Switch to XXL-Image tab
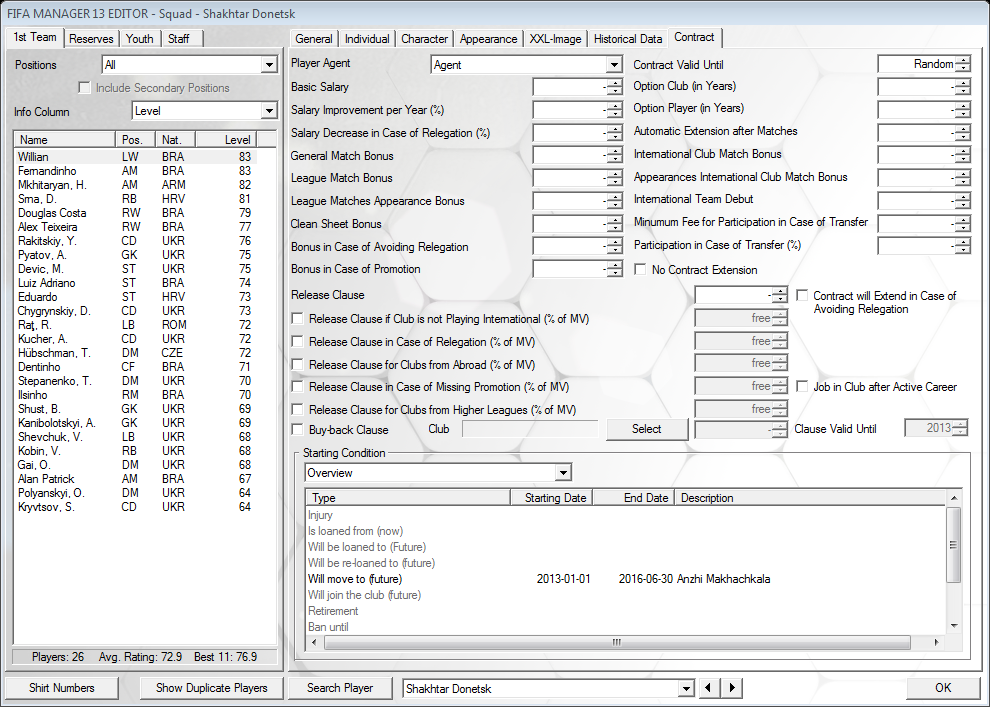990x707 pixels. click(555, 39)
